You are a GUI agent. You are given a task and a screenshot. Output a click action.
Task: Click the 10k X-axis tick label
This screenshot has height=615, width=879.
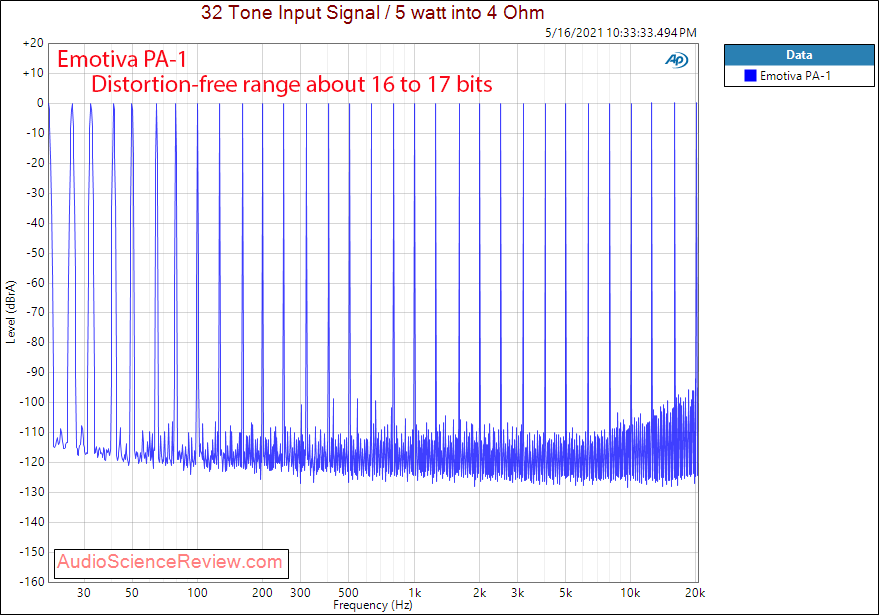[x=630, y=593]
